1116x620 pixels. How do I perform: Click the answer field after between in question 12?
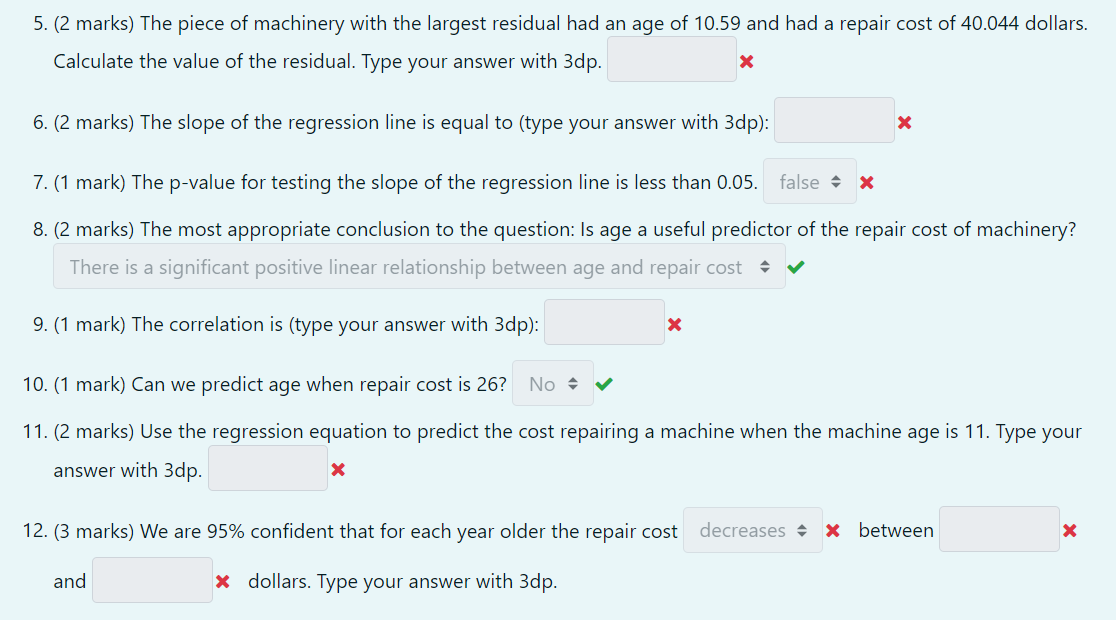[x=999, y=530]
